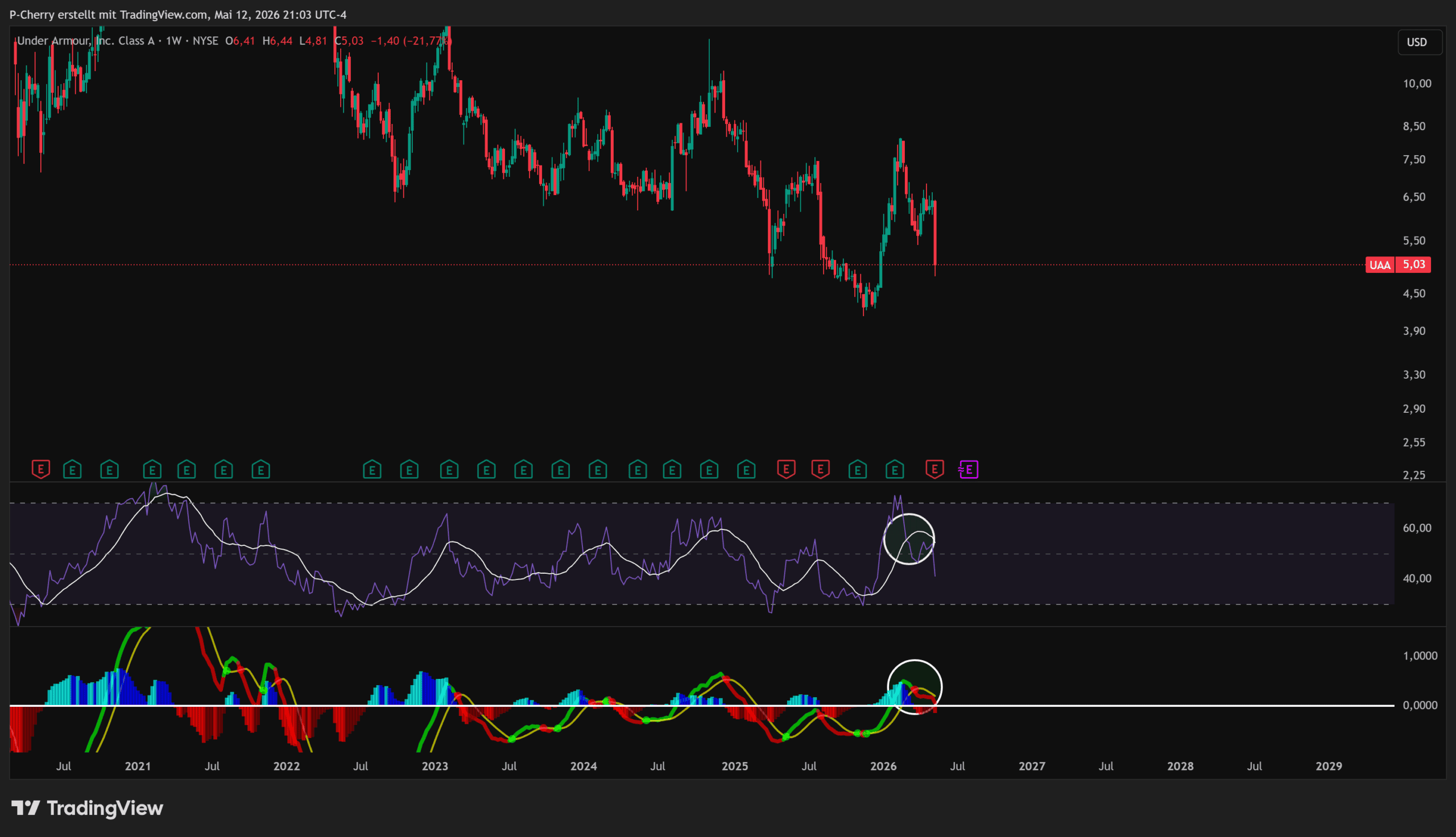Viewport: 1456px width, 837px height.
Task: Click the red UAA 5,03 price label
Action: 1398,264
